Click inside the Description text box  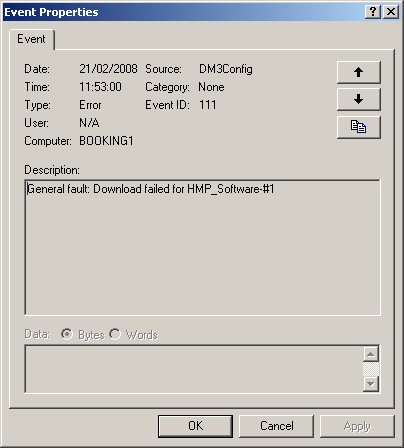(202, 247)
